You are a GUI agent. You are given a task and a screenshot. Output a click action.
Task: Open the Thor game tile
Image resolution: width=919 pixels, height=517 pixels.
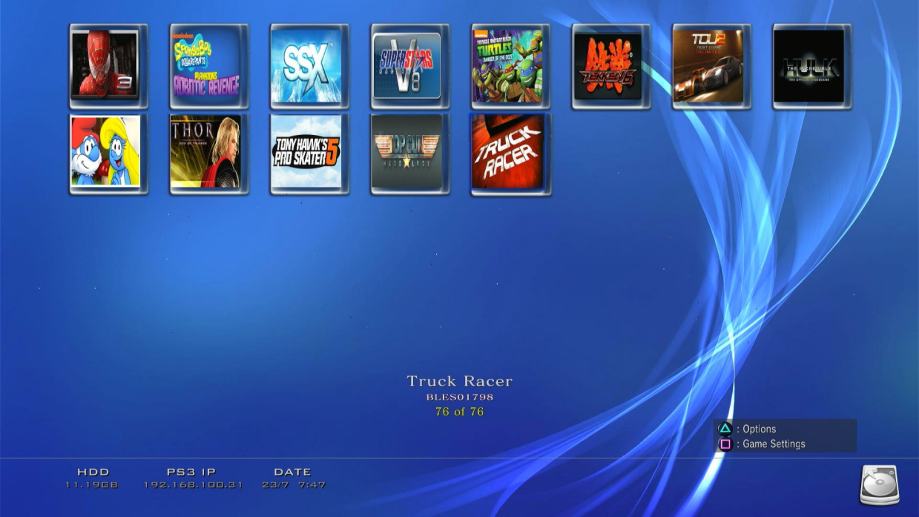coord(209,154)
